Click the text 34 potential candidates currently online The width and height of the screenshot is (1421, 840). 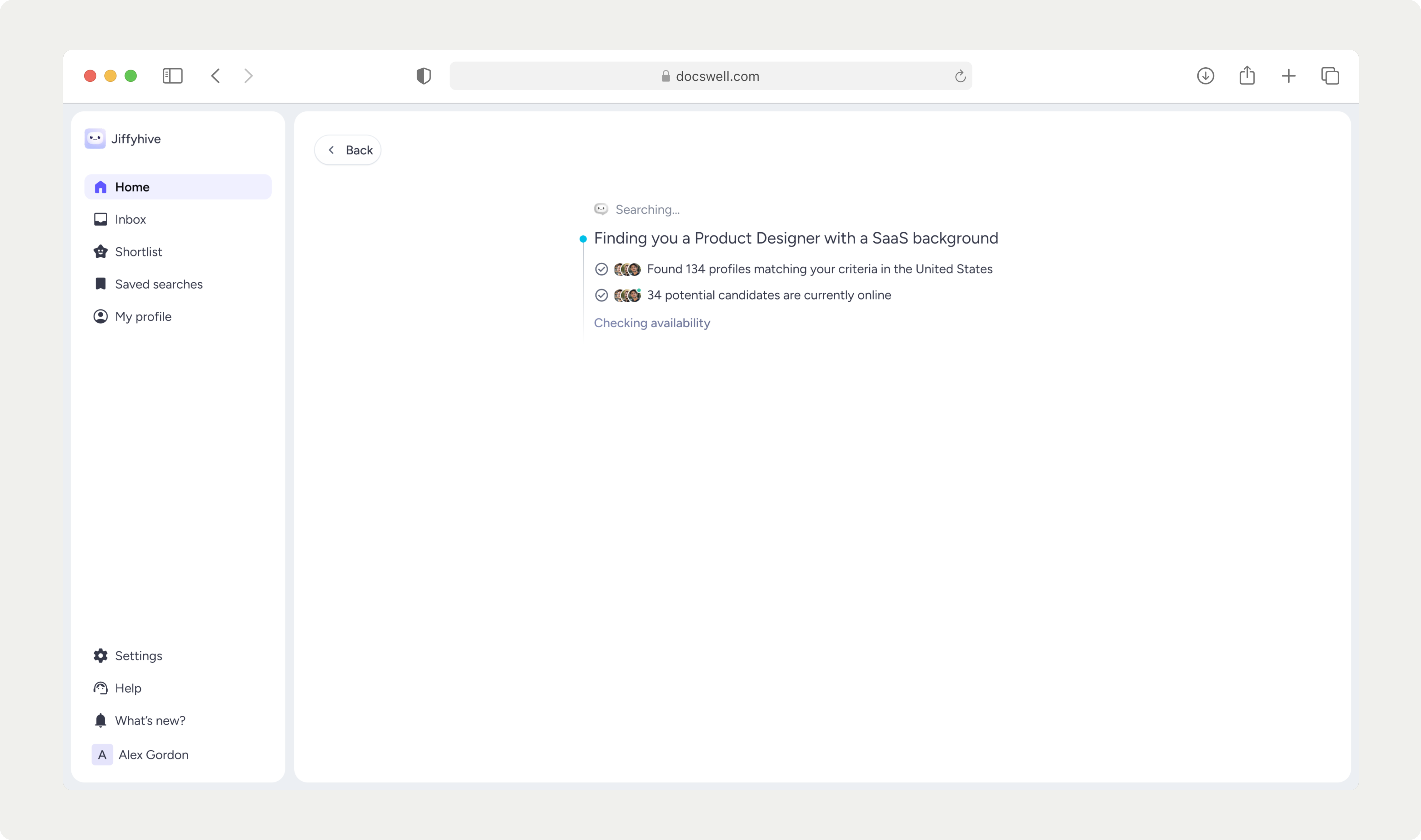click(769, 295)
